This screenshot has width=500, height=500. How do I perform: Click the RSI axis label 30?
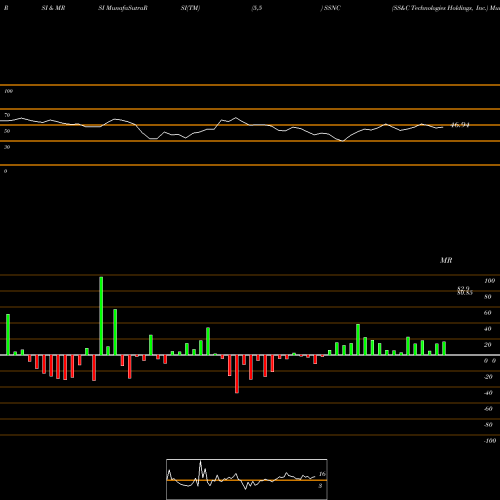(x=7, y=147)
